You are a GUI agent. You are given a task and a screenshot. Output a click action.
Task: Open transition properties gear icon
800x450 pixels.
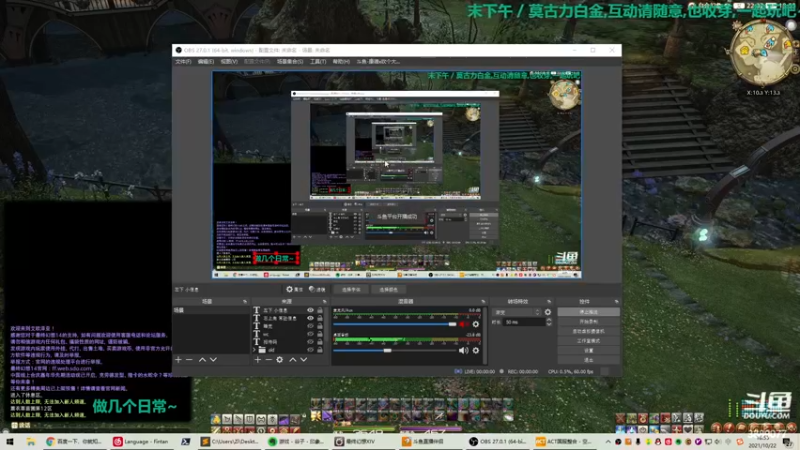pos(547,312)
